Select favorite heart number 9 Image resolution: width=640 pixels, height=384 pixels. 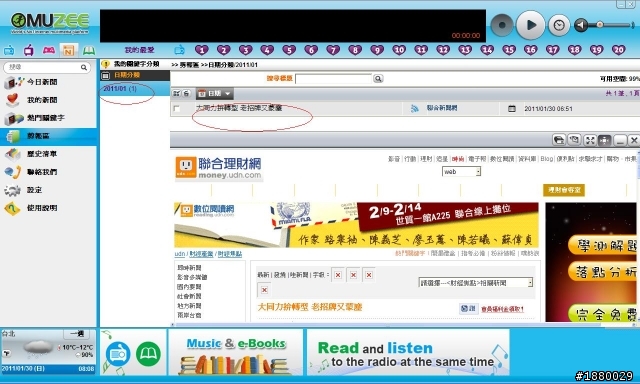click(x=377, y=50)
